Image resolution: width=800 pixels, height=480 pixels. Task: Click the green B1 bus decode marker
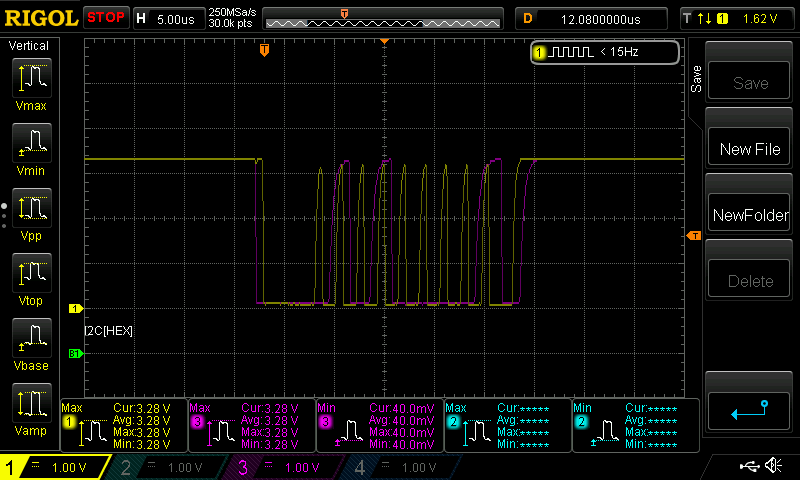pyautogui.click(x=76, y=353)
